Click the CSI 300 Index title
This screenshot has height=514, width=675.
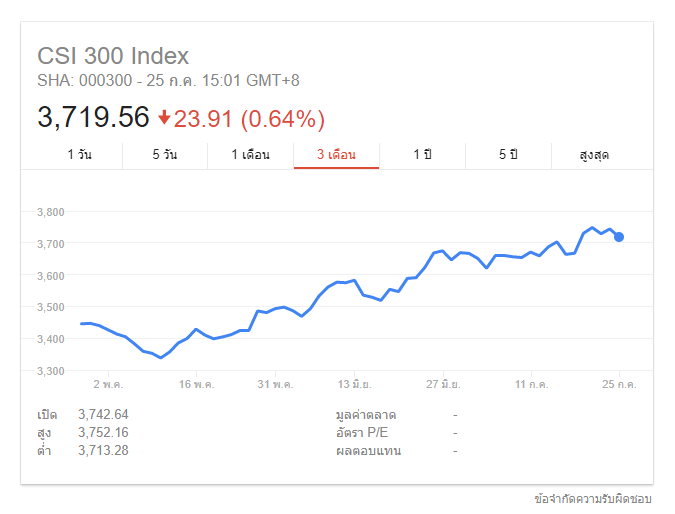tap(113, 56)
